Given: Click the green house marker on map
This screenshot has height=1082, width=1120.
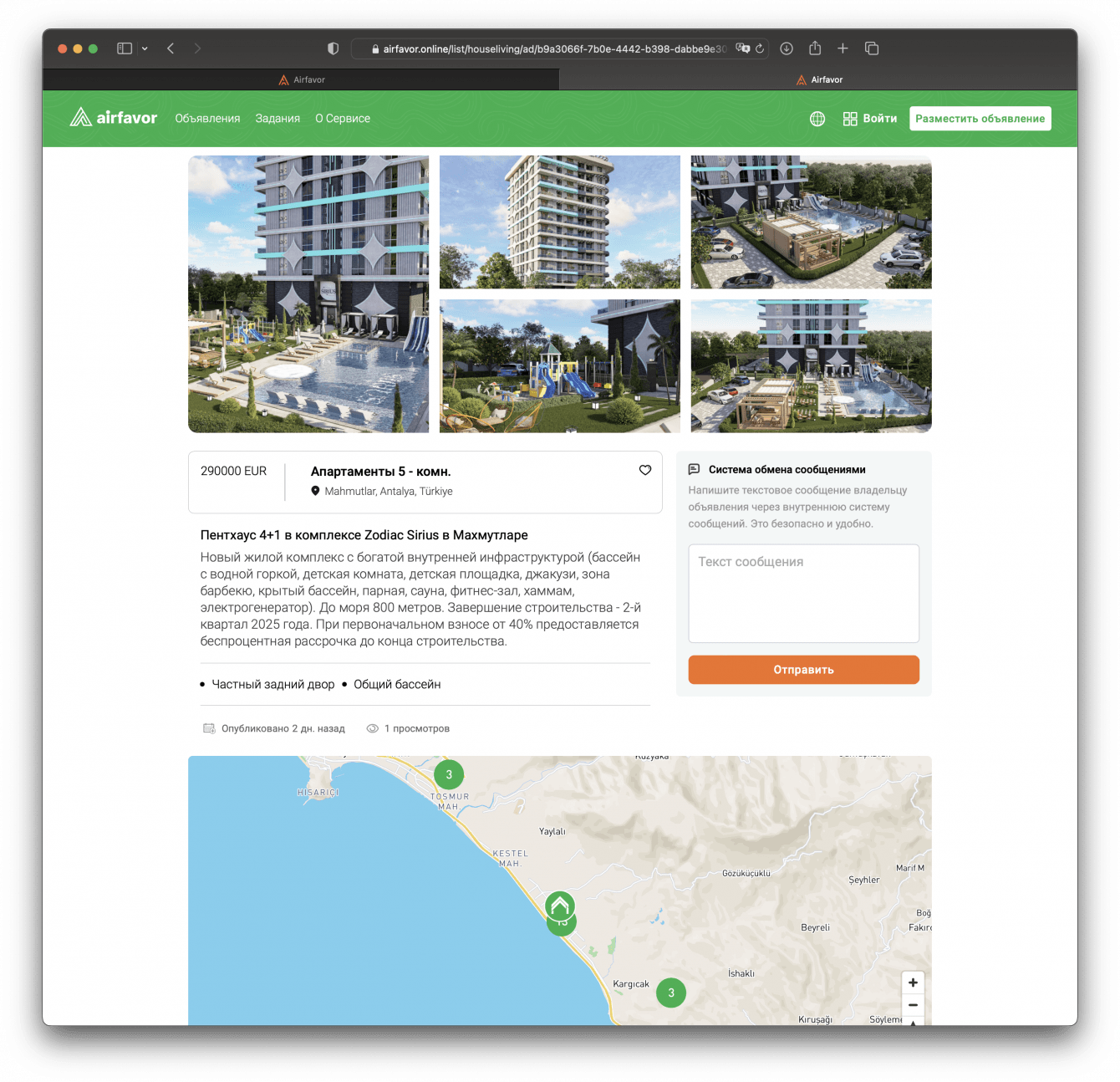Looking at the screenshot, I should (560, 906).
